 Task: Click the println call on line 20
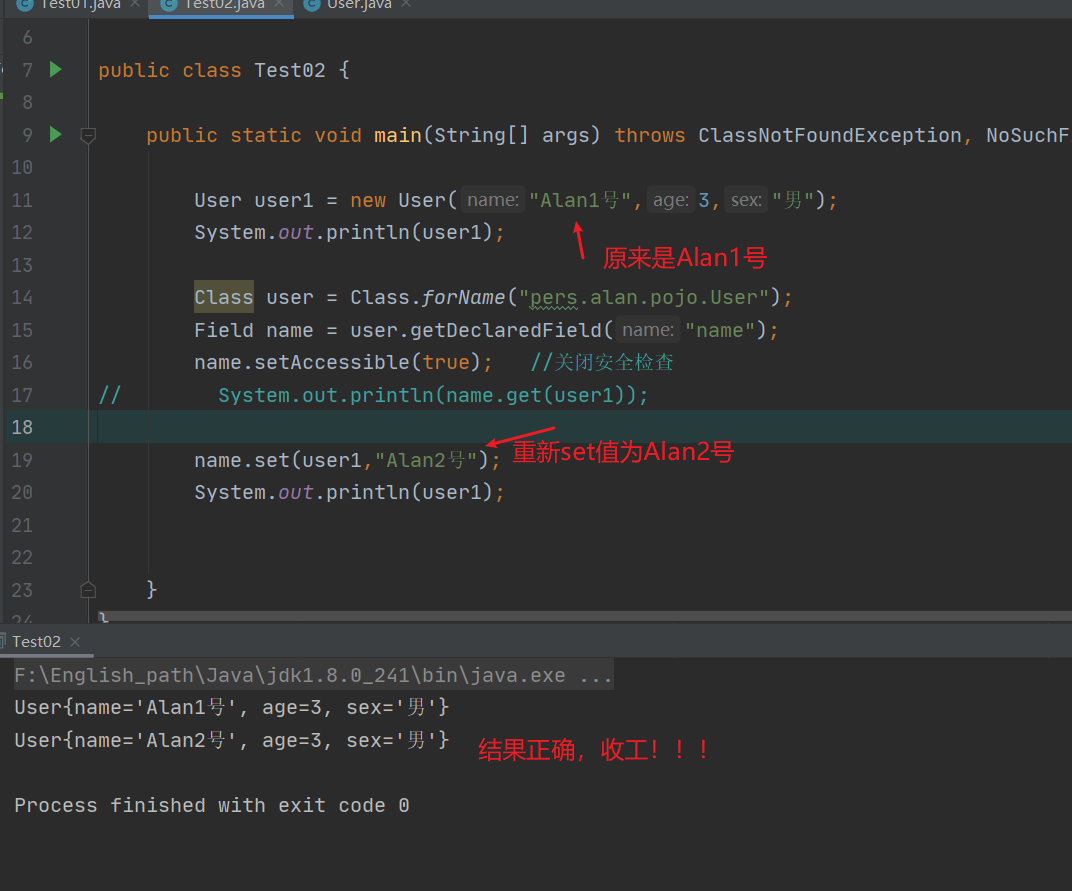click(x=368, y=492)
